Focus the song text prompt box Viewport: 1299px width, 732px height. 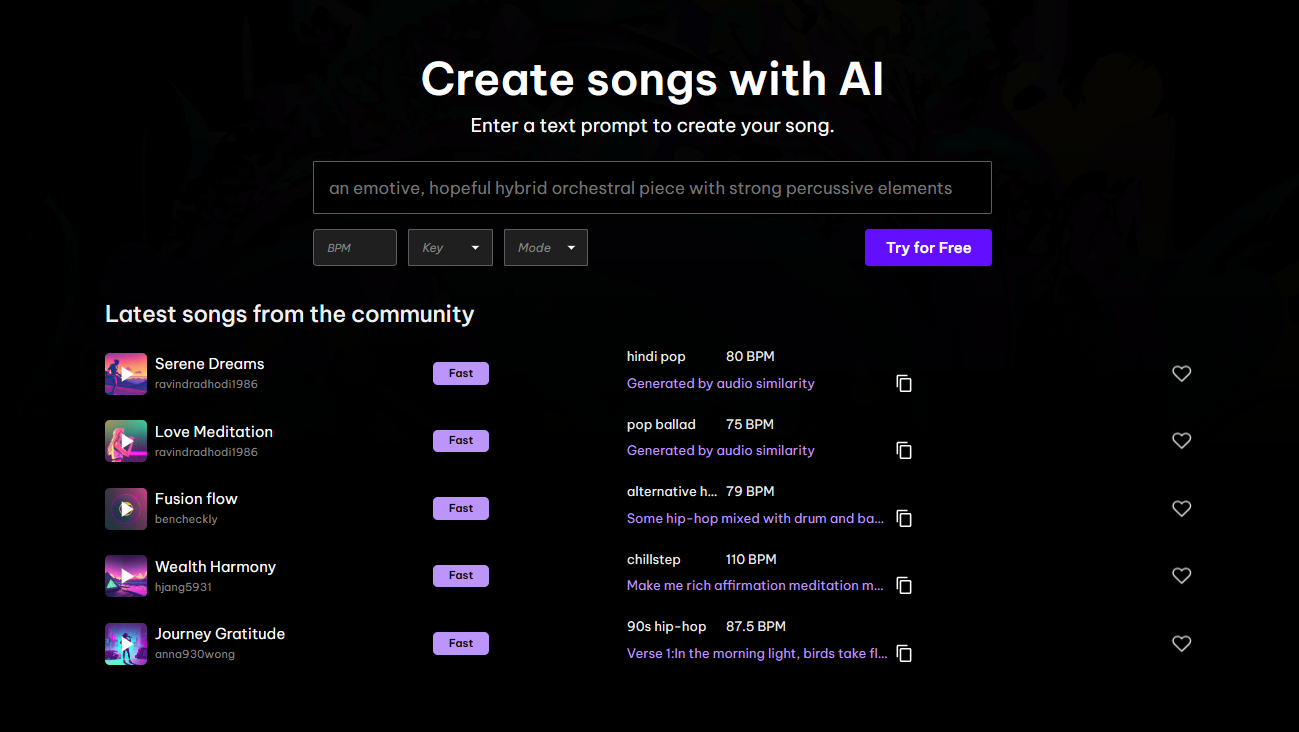tap(652, 188)
